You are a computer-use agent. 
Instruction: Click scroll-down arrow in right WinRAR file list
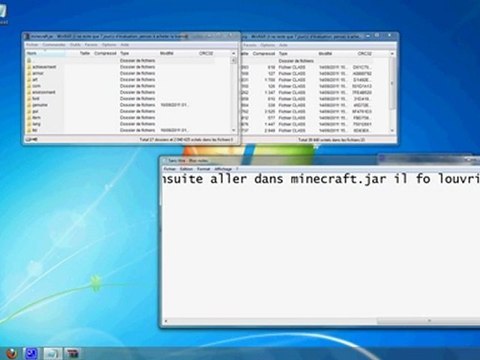tap(392, 131)
